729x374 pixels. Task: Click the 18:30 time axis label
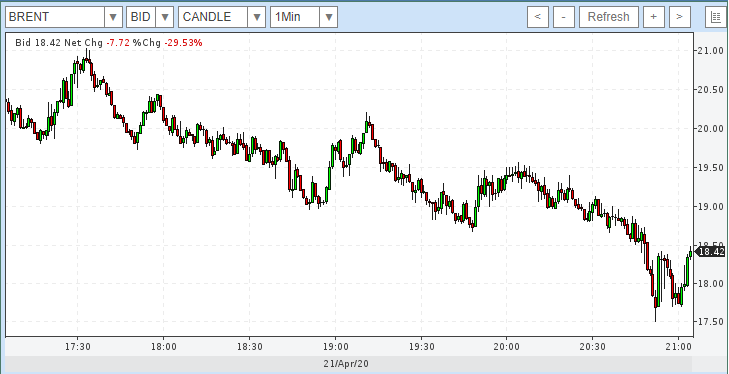coord(250,347)
